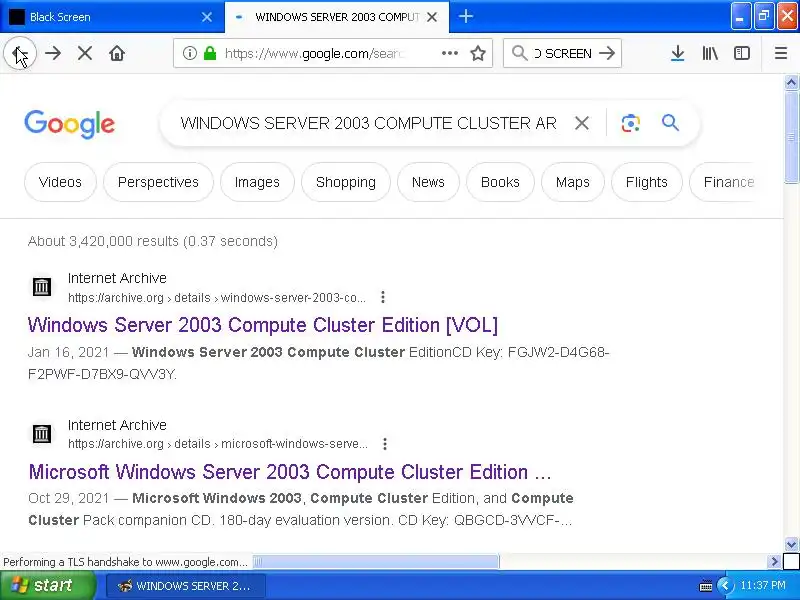The image size is (800, 600).
Task: Close the Black Screen tab
Action: pyautogui.click(x=207, y=17)
